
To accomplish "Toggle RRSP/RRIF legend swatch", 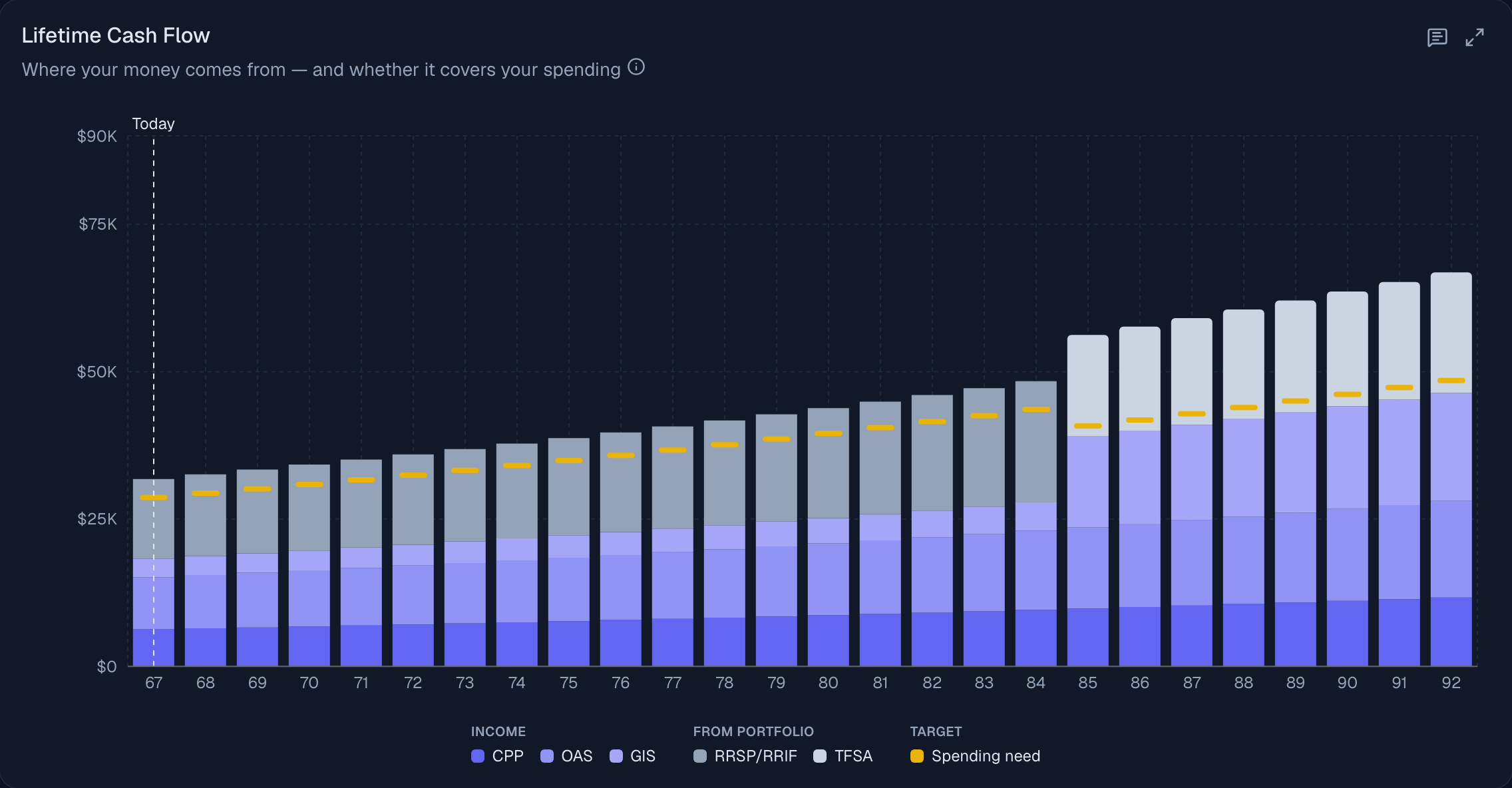I will tap(700, 756).
